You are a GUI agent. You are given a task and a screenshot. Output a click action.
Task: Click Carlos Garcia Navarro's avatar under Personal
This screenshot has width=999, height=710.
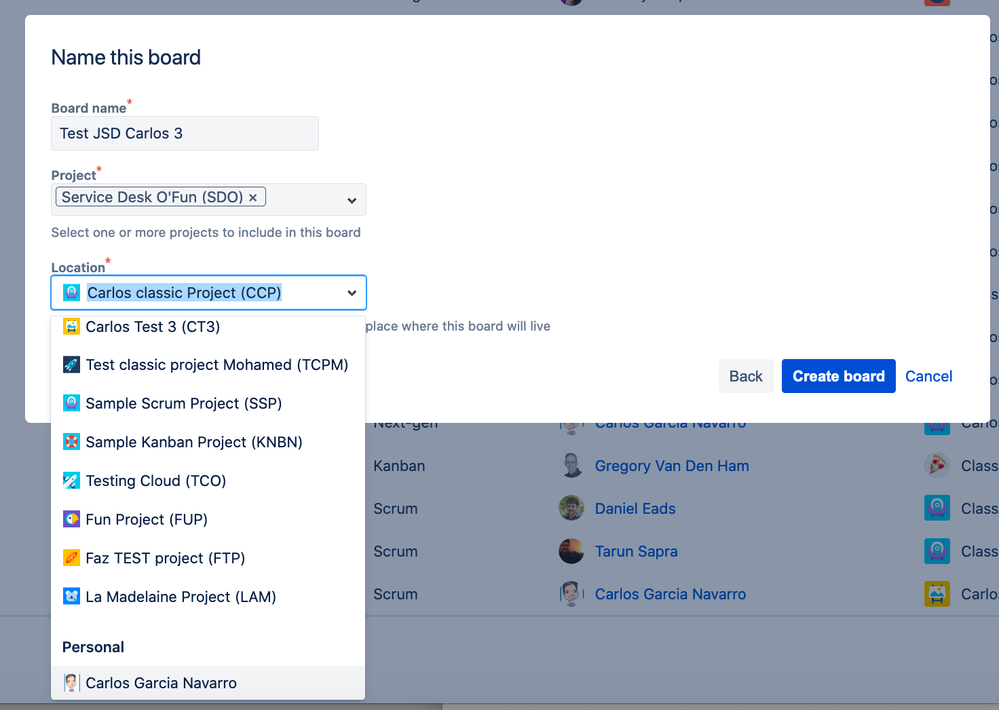click(x=71, y=682)
